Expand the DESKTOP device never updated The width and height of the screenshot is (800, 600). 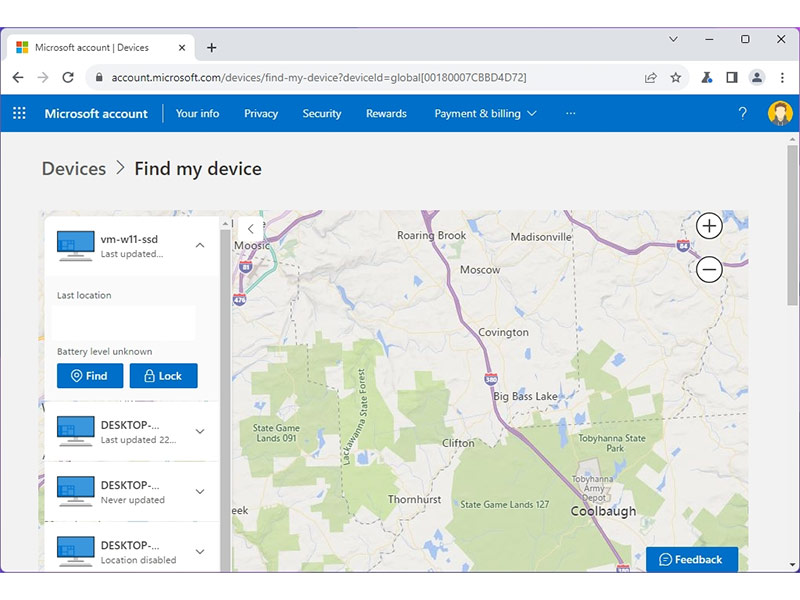[200, 491]
